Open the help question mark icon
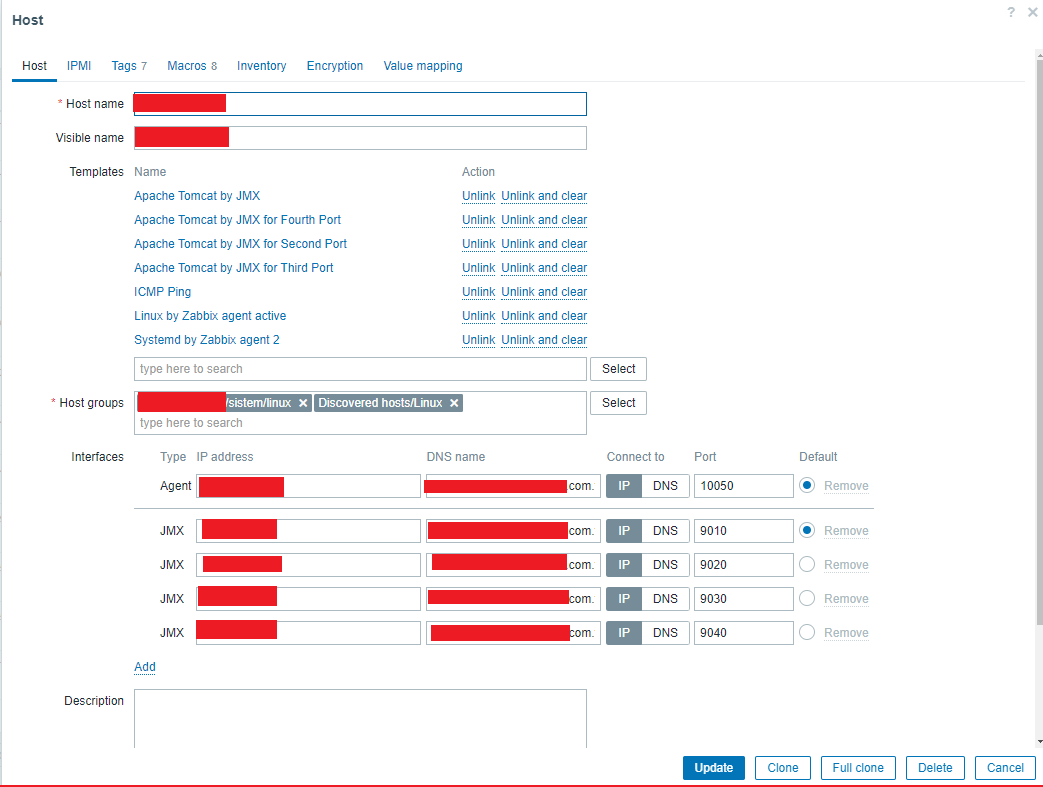 [x=1011, y=12]
